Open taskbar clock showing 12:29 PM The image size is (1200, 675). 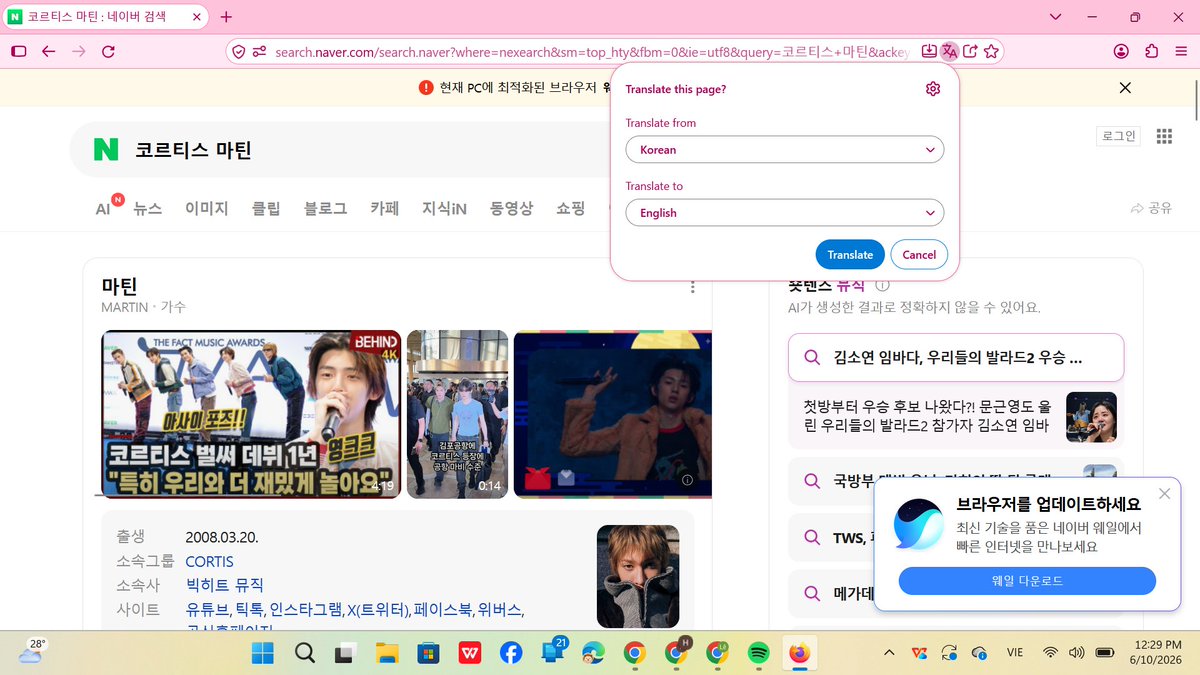pos(1158,653)
